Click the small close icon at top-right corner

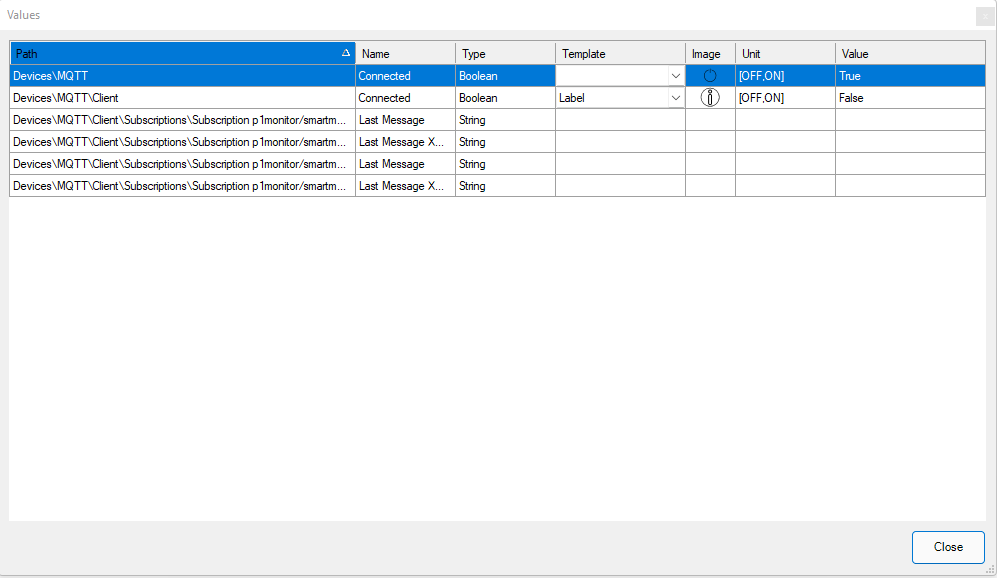pyautogui.click(x=983, y=16)
